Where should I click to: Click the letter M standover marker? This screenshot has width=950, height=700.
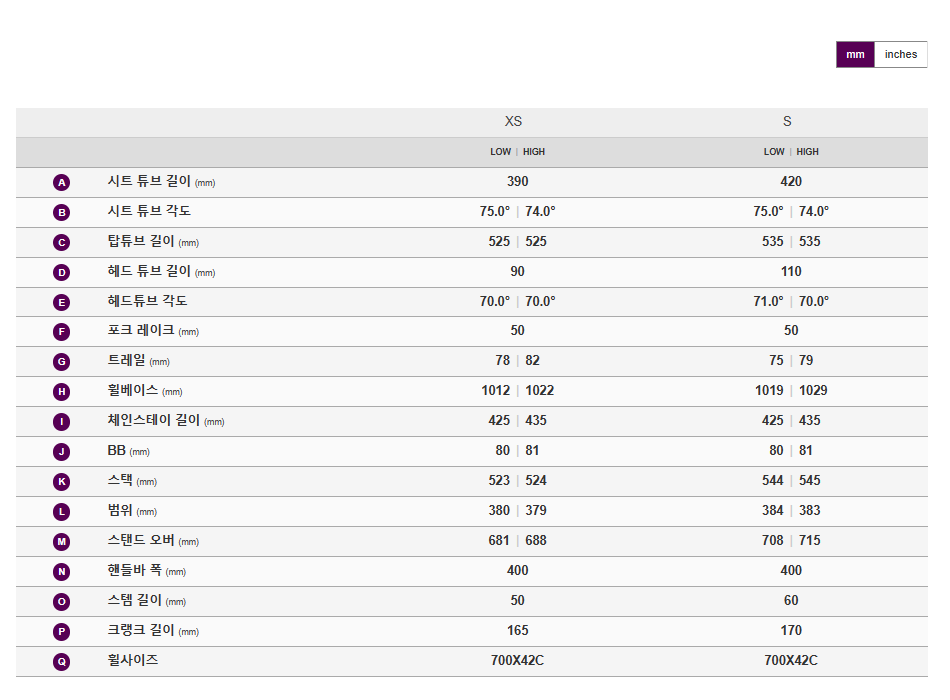tap(62, 542)
